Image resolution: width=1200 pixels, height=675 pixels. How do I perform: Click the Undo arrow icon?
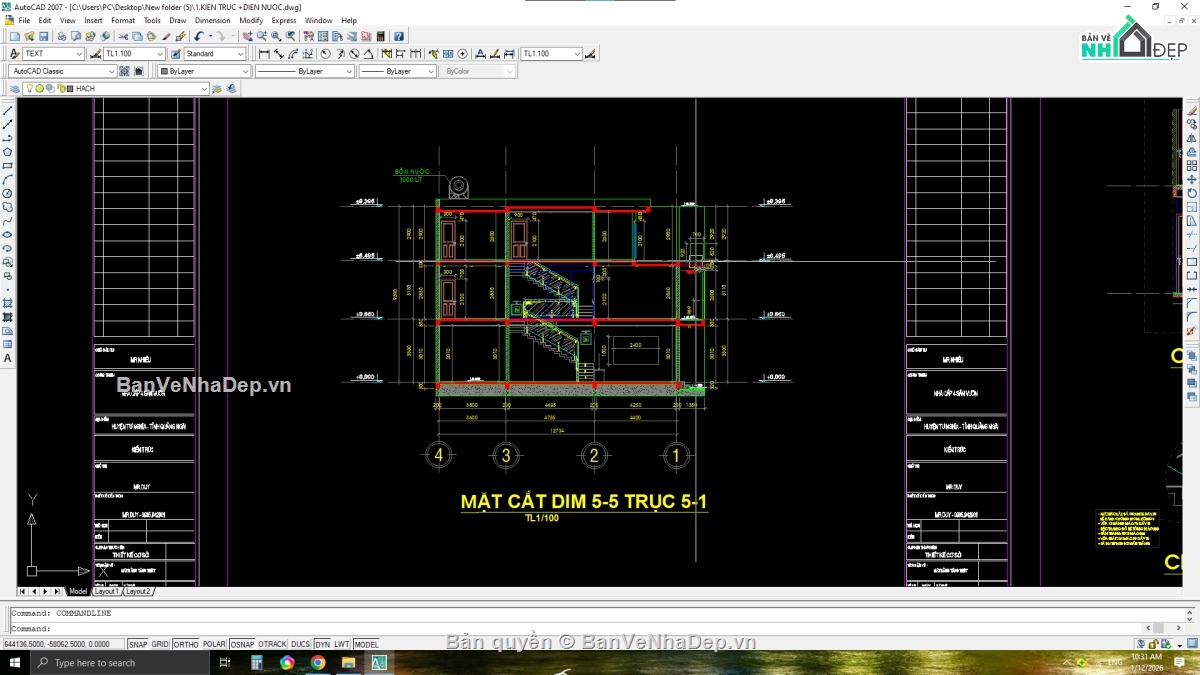click(x=198, y=37)
